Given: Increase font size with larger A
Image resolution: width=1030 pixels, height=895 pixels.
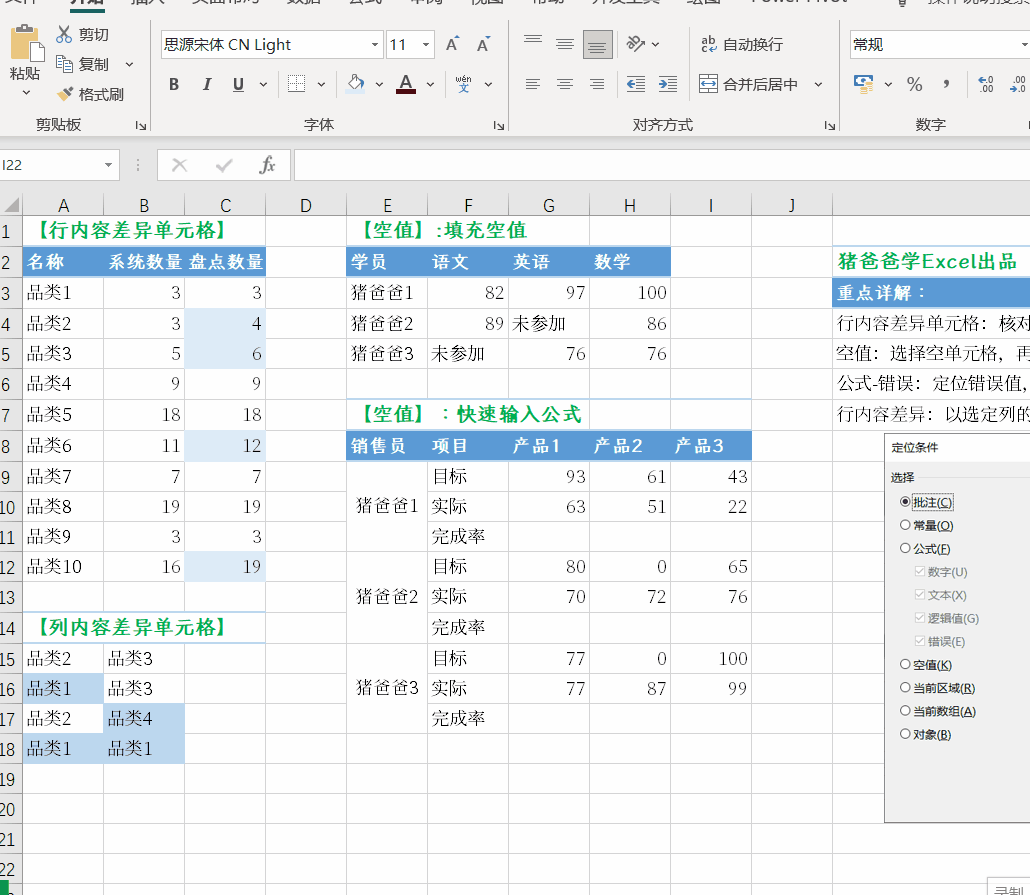Looking at the screenshot, I should pyautogui.click(x=452, y=44).
